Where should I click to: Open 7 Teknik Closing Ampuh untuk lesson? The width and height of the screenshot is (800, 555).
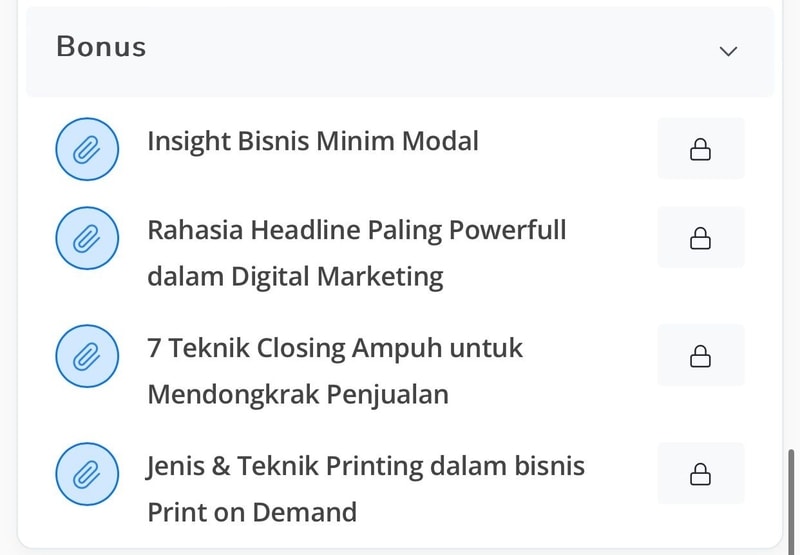coord(335,348)
